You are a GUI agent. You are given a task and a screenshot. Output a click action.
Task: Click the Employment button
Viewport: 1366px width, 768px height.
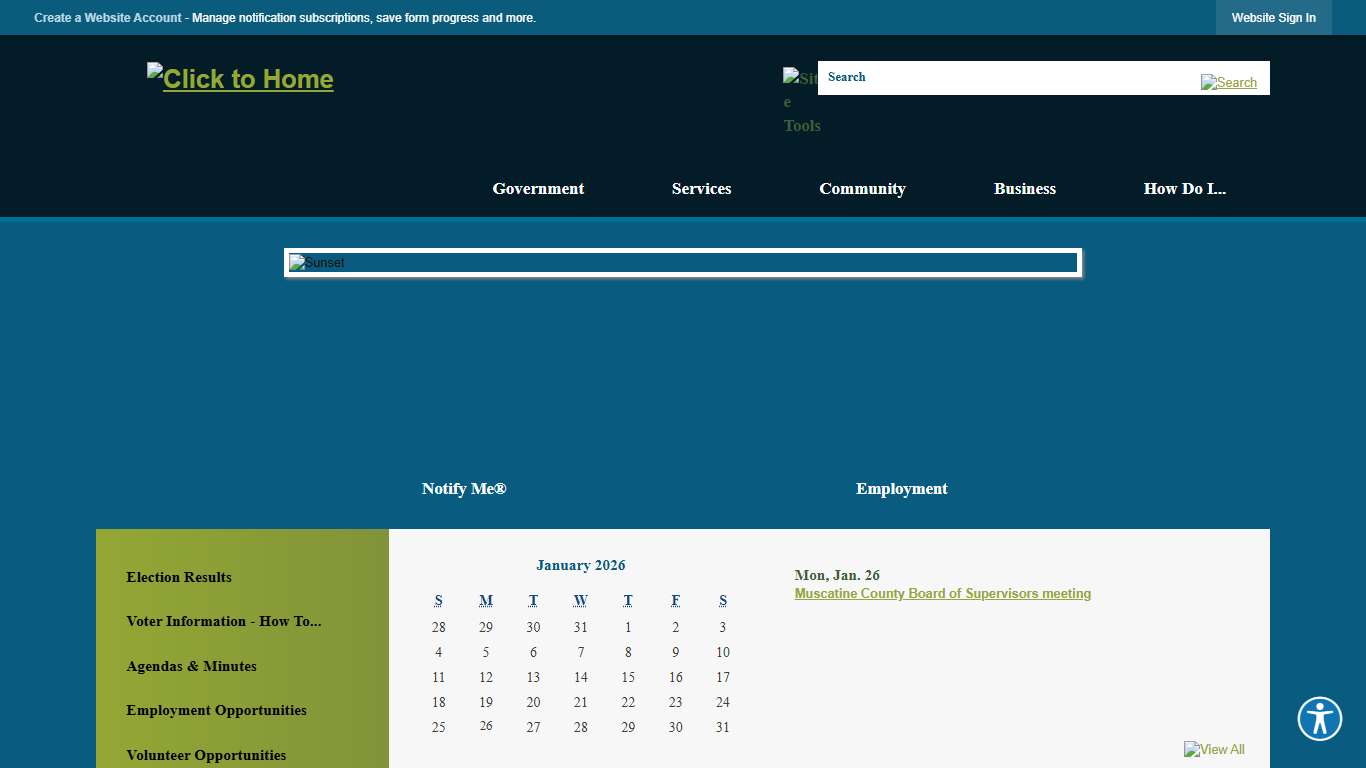tap(901, 488)
